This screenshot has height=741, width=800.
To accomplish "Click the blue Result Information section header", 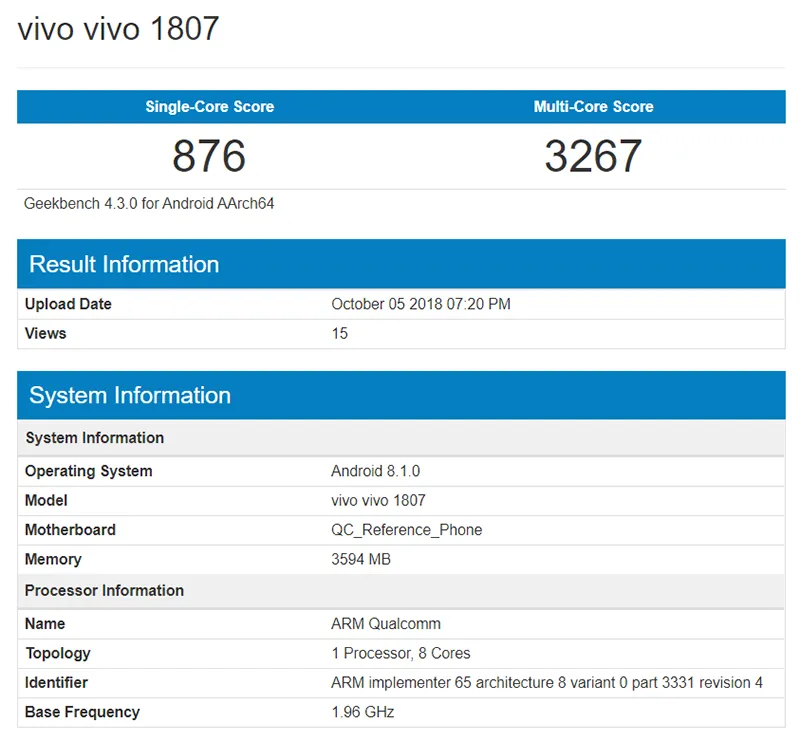I will point(124,264).
